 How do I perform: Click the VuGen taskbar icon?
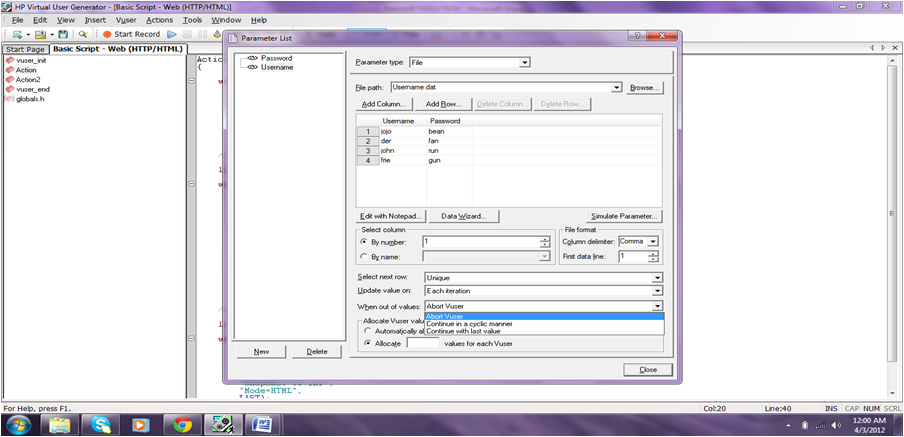click(223, 425)
